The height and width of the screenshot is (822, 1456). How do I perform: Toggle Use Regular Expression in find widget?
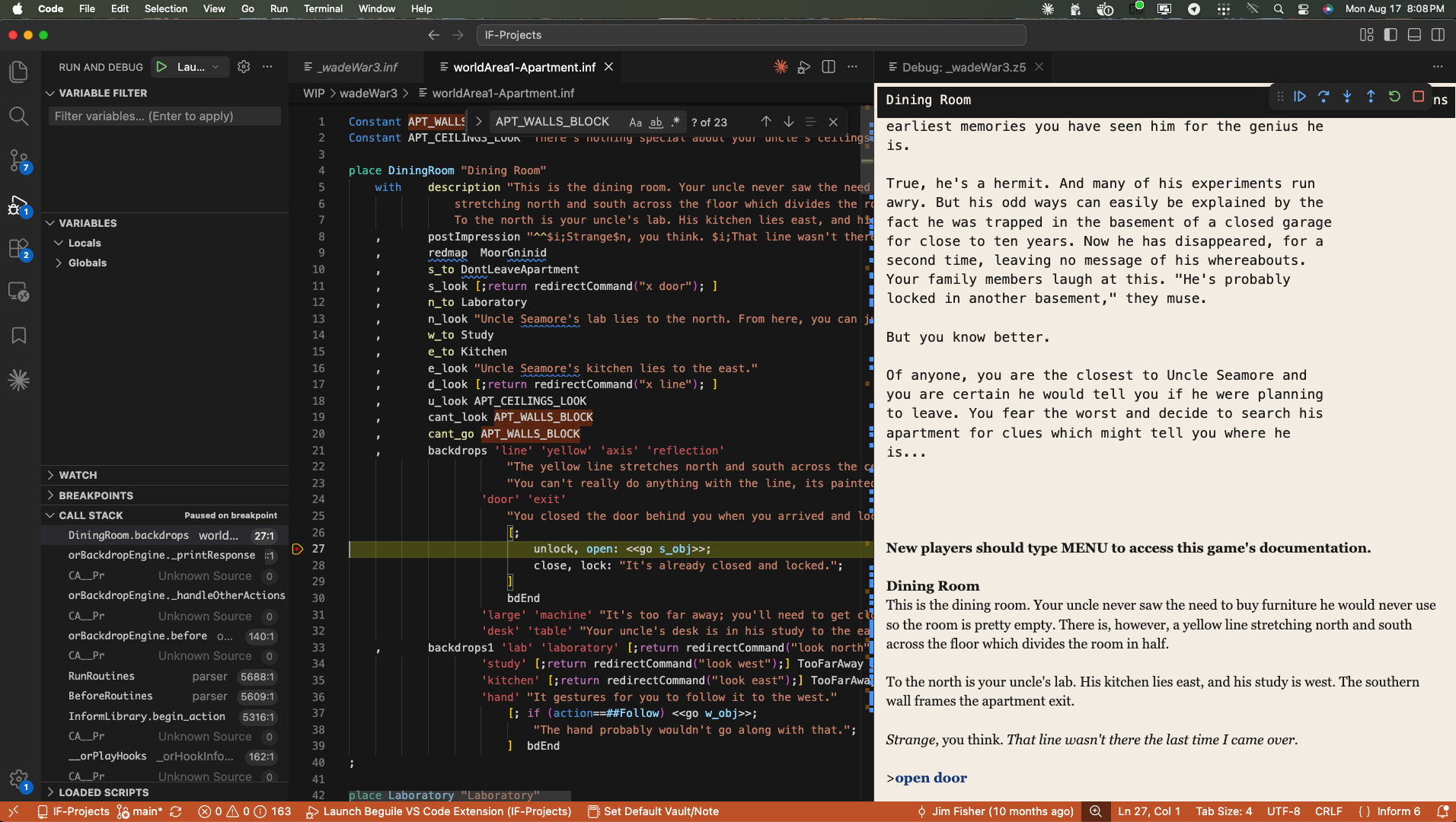click(x=675, y=122)
